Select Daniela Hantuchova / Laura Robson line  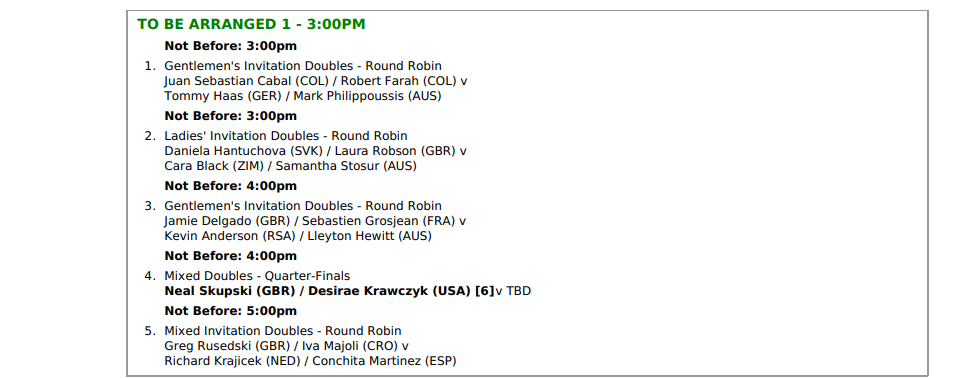coord(316,151)
